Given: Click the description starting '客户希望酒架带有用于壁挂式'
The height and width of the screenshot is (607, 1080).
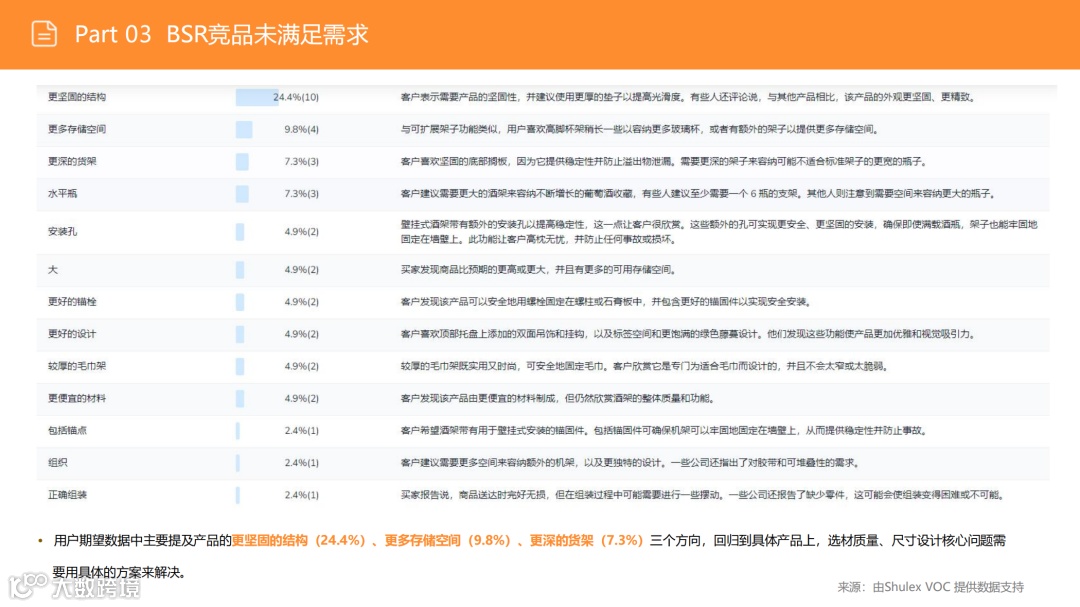Looking at the screenshot, I should [x=664, y=431].
